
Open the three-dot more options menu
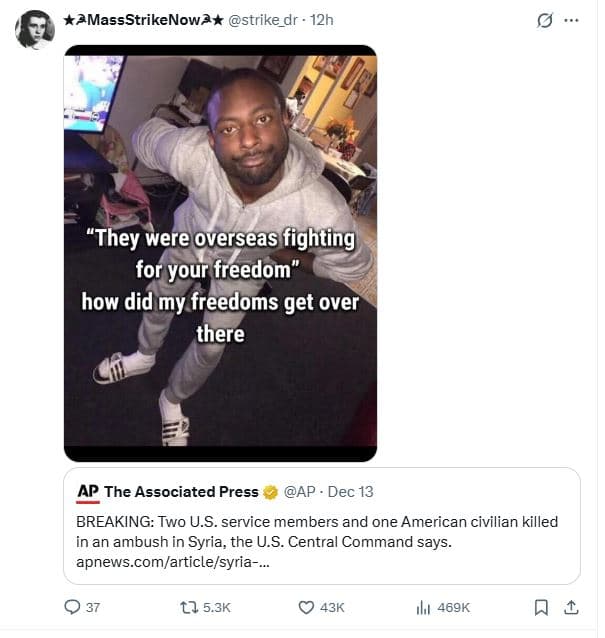point(571,20)
